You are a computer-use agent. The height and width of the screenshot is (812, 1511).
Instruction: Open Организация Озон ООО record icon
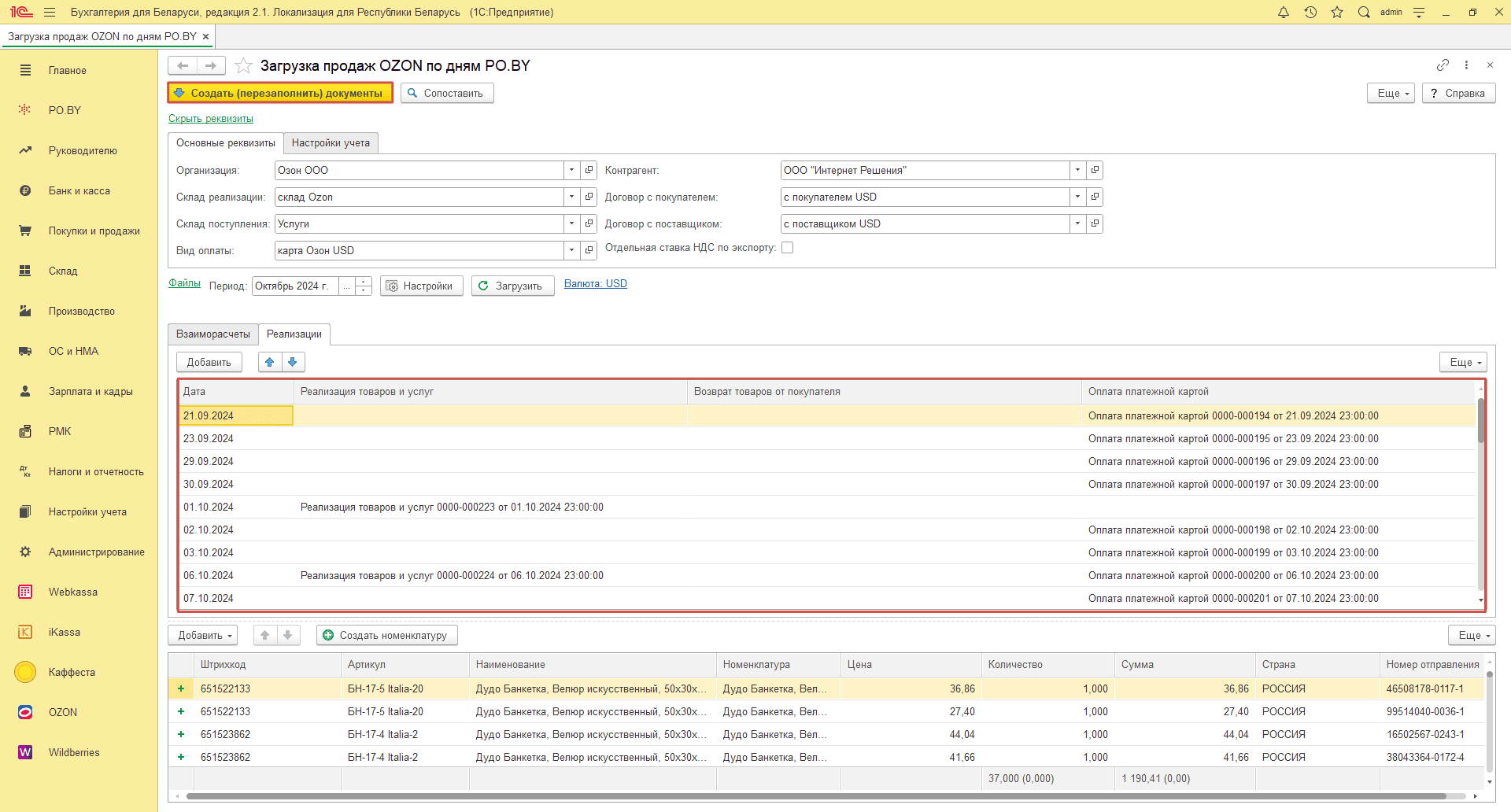pyautogui.click(x=589, y=170)
